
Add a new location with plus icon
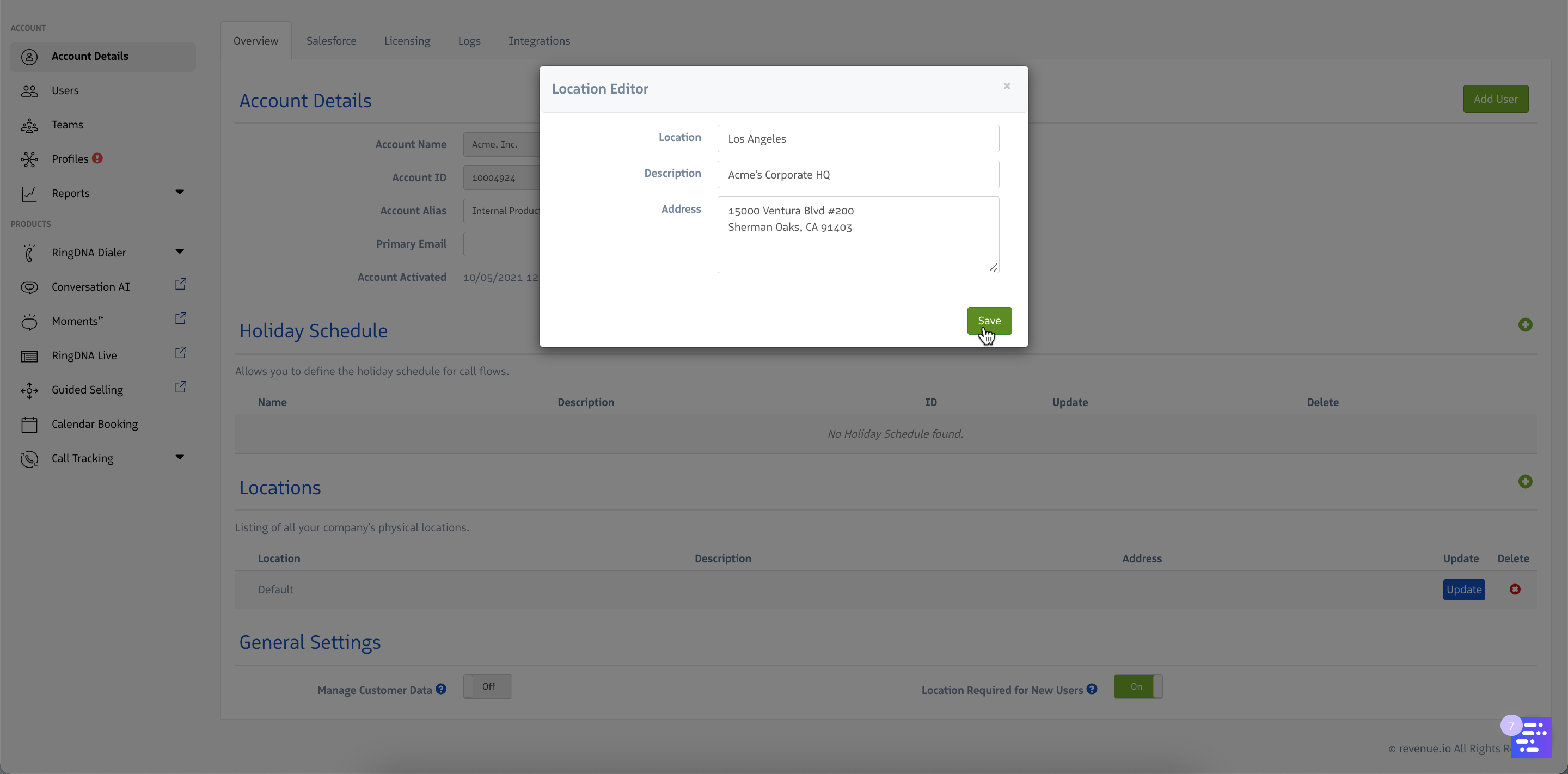[1525, 482]
